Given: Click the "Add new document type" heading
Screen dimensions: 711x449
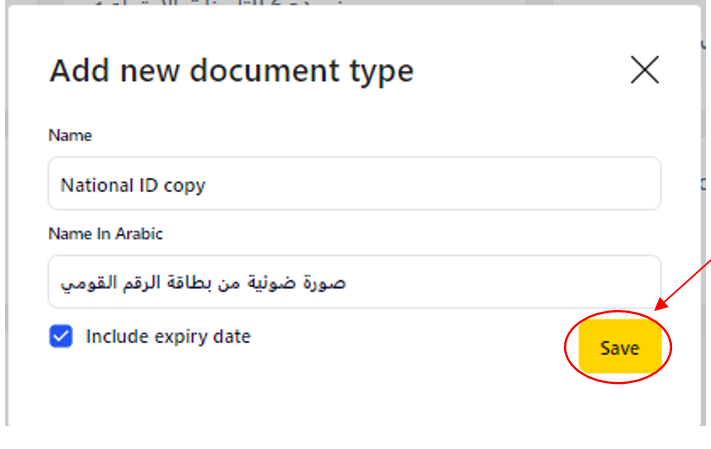Looking at the screenshot, I should point(231,71).
